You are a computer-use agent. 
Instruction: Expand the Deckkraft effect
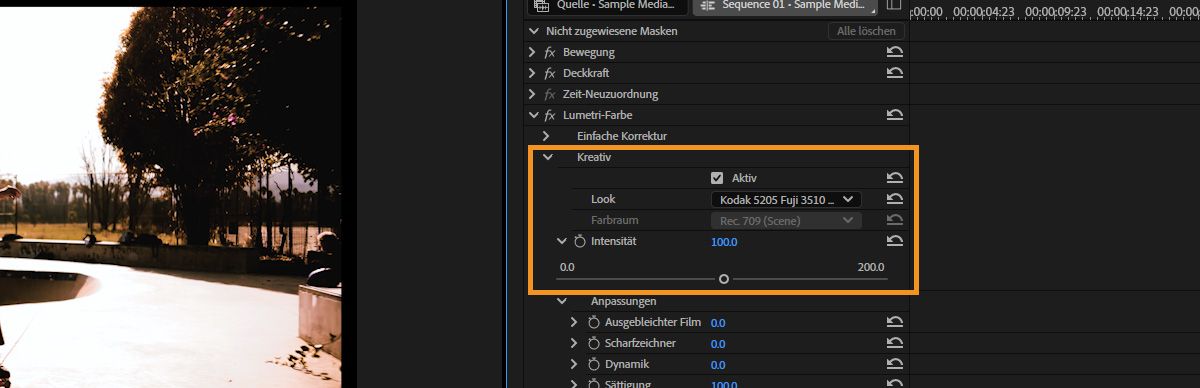tap(532, 73)
